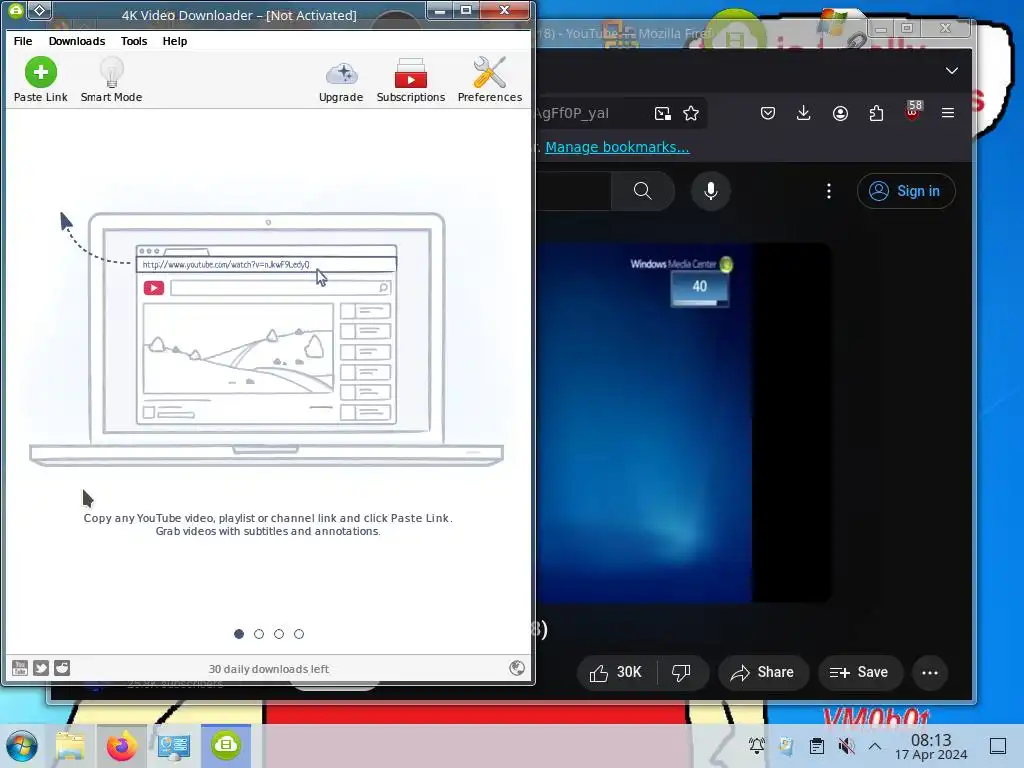Viewport: 1024px width, 768px height.
Task: Click the show desktop notification button
Action: point(998,746)
